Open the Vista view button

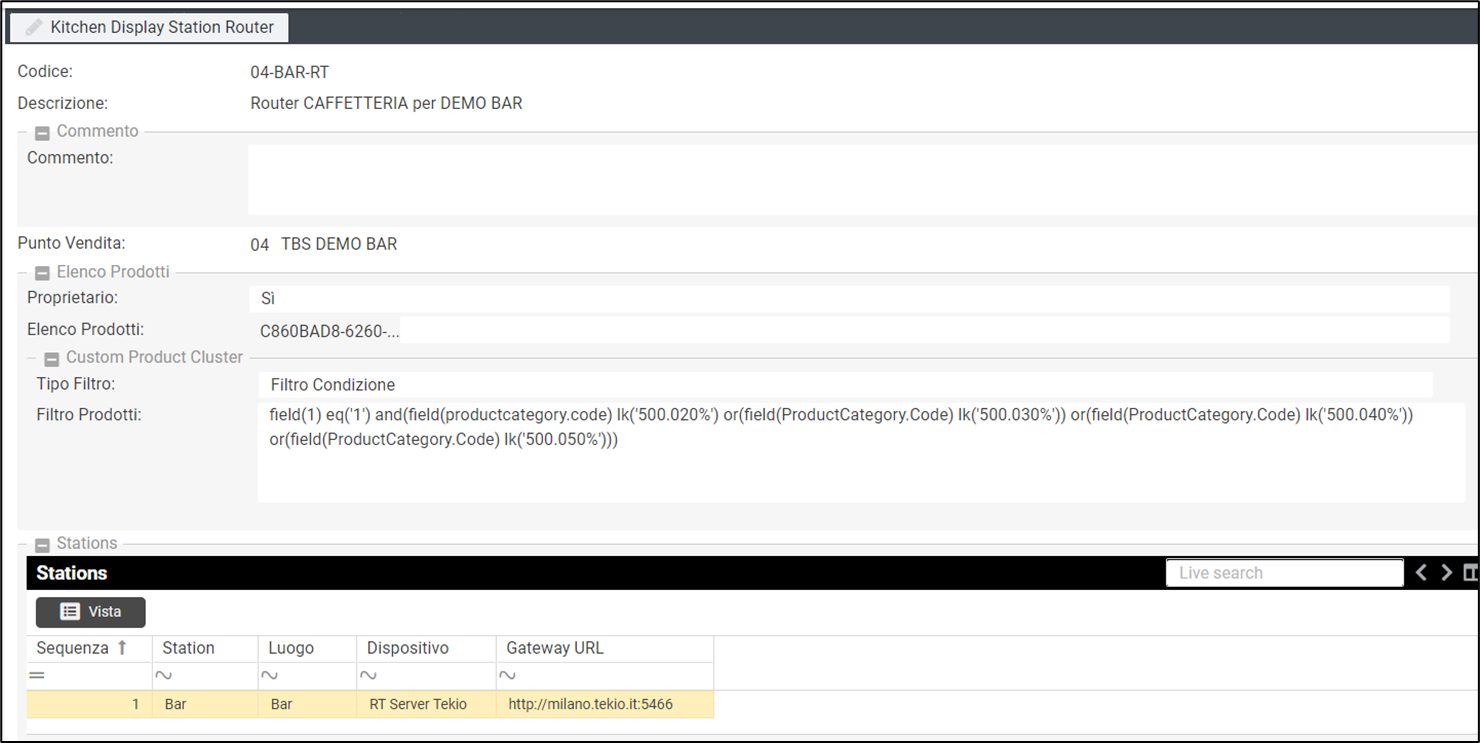[91, 612]
